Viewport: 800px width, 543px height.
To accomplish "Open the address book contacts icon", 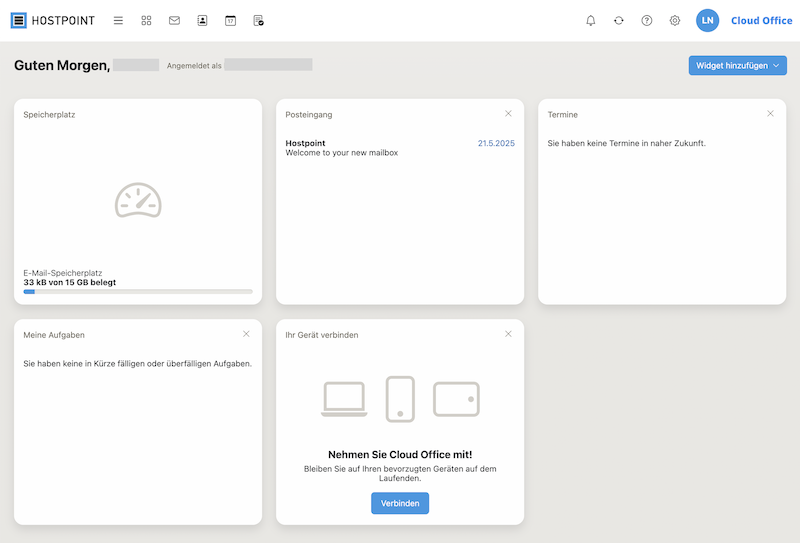I will 203,20.
